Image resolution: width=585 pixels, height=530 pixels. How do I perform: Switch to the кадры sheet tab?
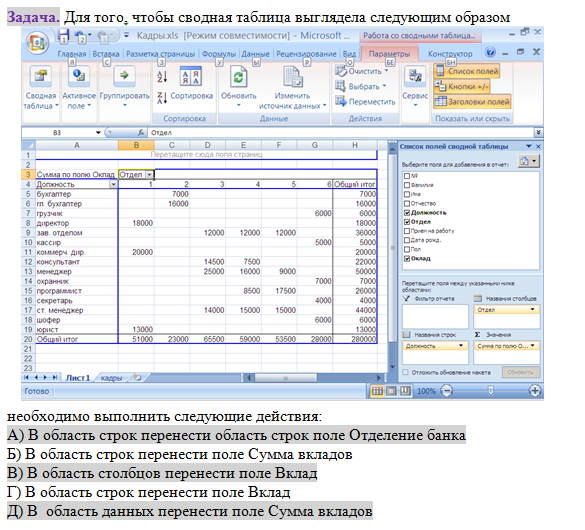tap(111, 378)
